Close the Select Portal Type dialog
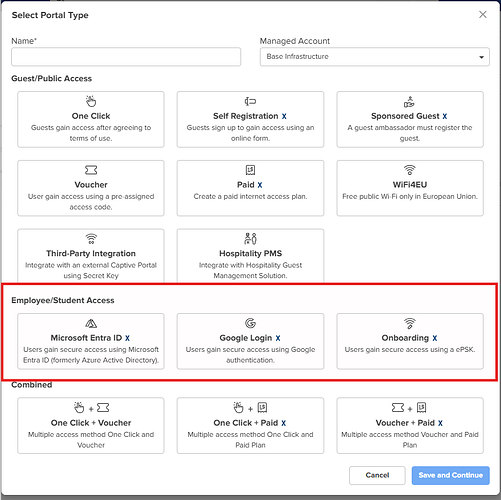 [483, 15]
